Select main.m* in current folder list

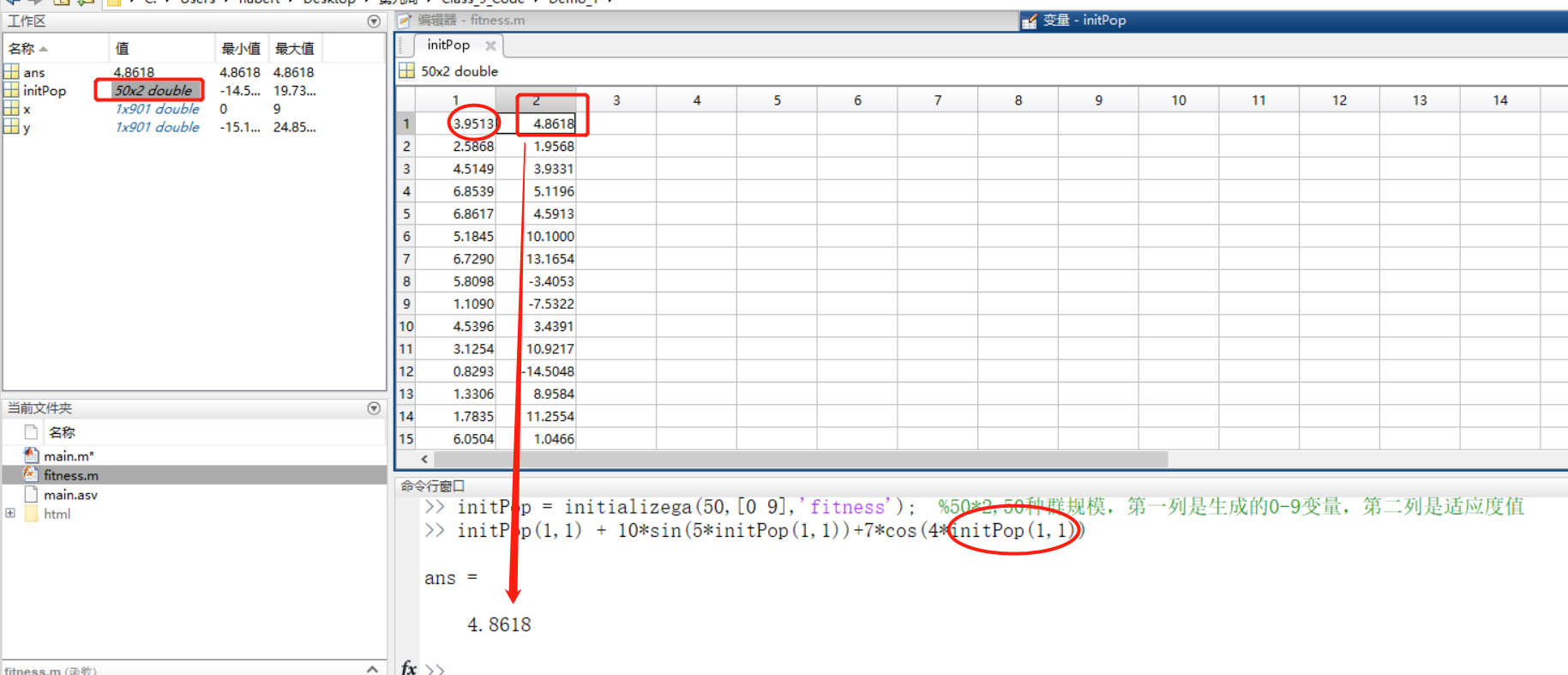click(x=69, y=456)
